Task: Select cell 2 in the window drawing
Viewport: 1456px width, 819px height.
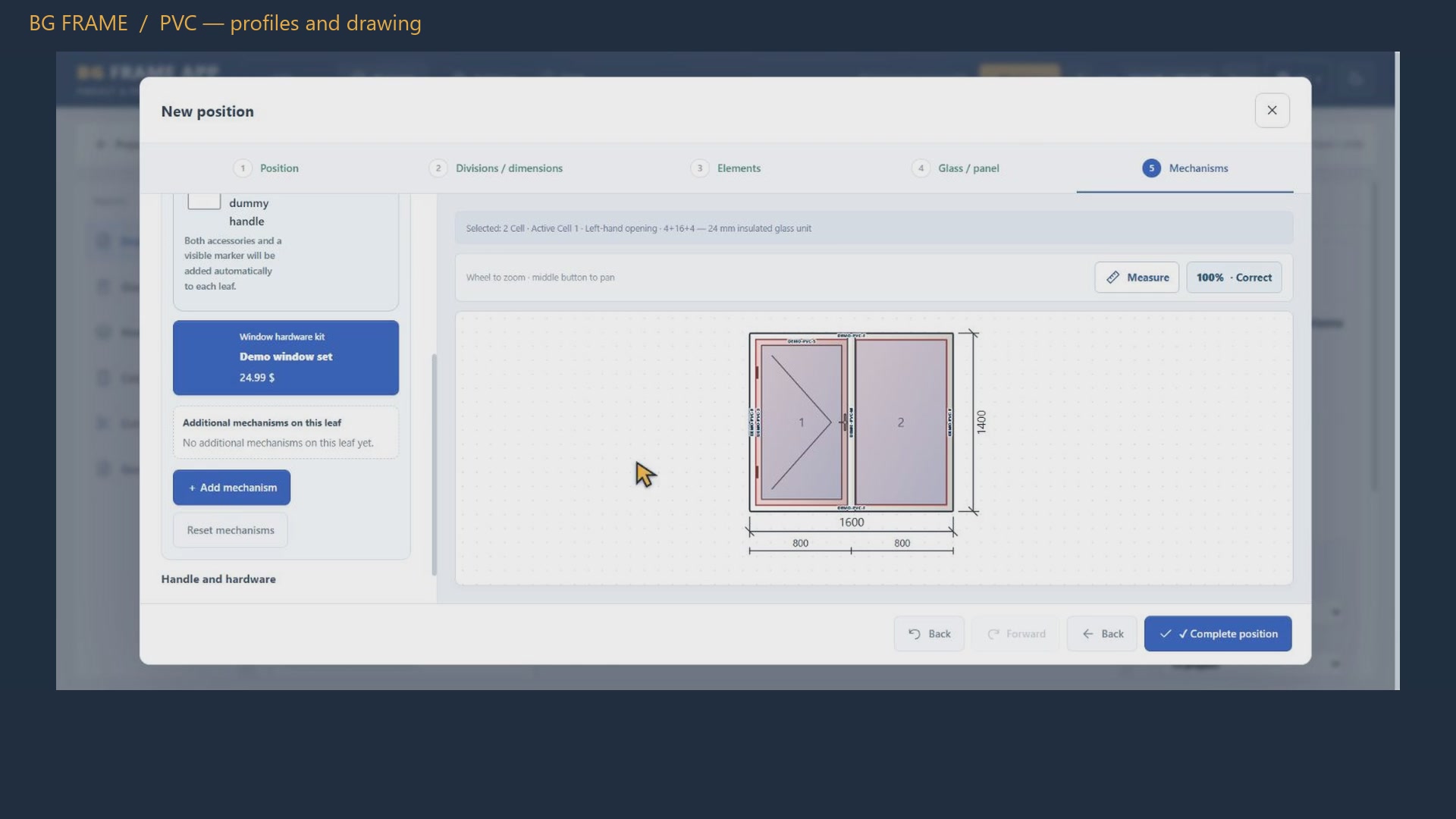Action: (901, 422)
